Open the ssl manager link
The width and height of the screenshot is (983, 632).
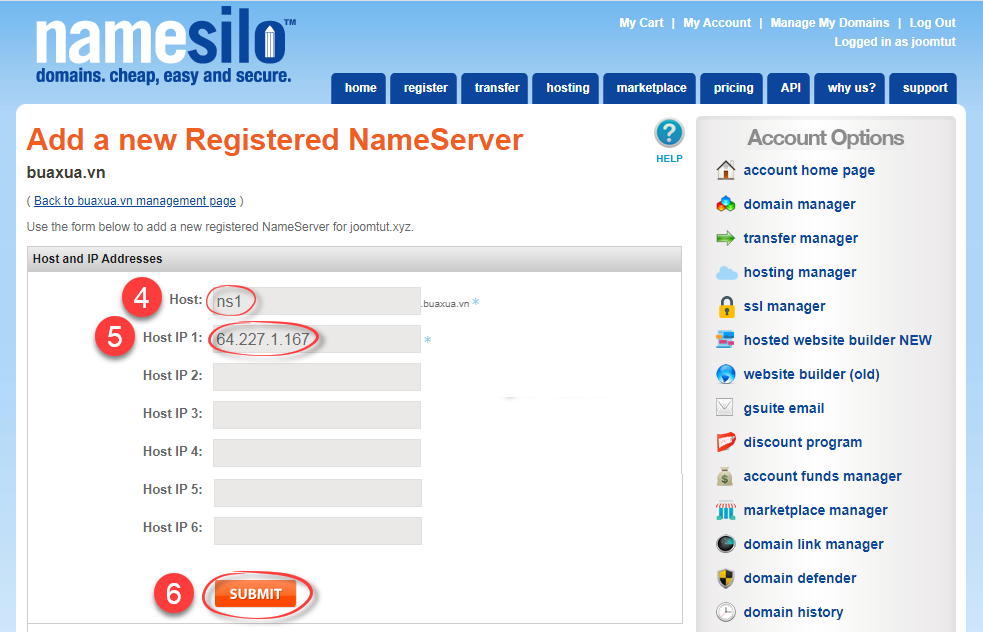[x=784, y=306]
